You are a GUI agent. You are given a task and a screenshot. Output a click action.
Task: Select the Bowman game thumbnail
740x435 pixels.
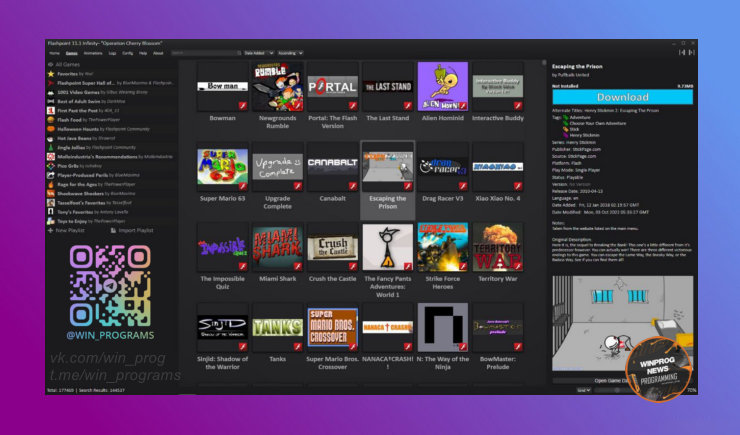tap(222, 87)
